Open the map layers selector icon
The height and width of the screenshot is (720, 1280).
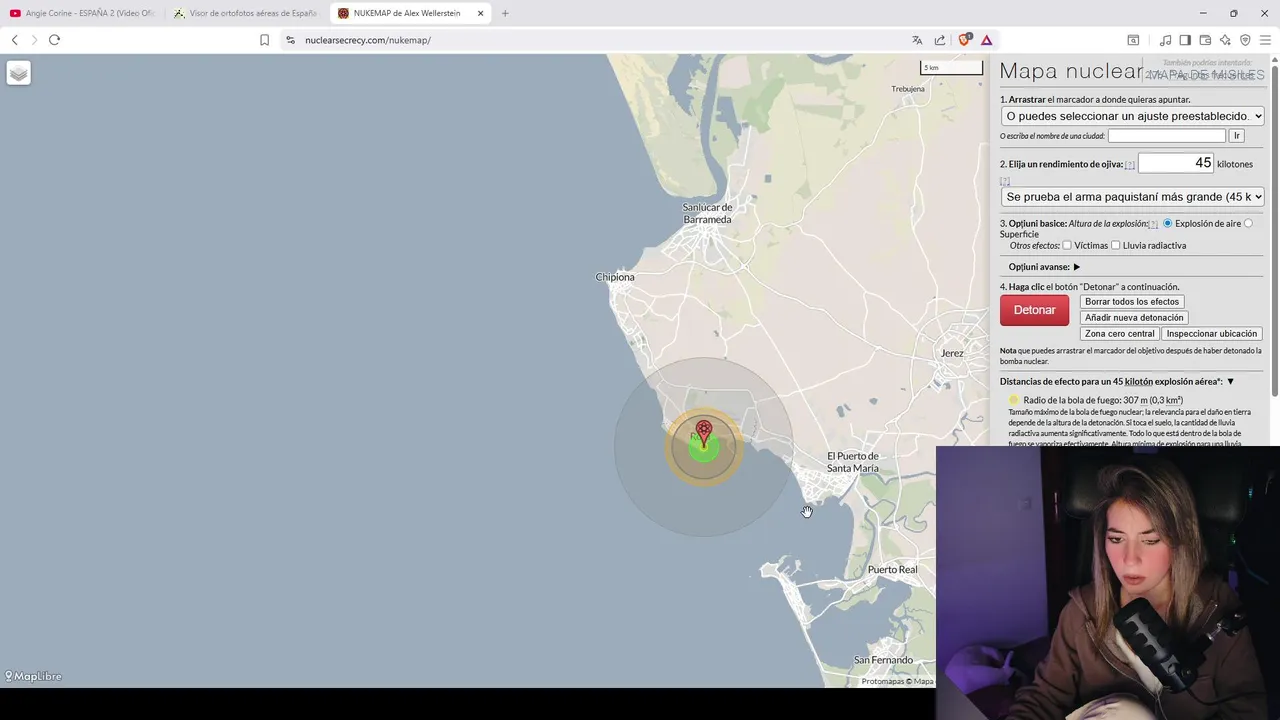coord(19,73)
